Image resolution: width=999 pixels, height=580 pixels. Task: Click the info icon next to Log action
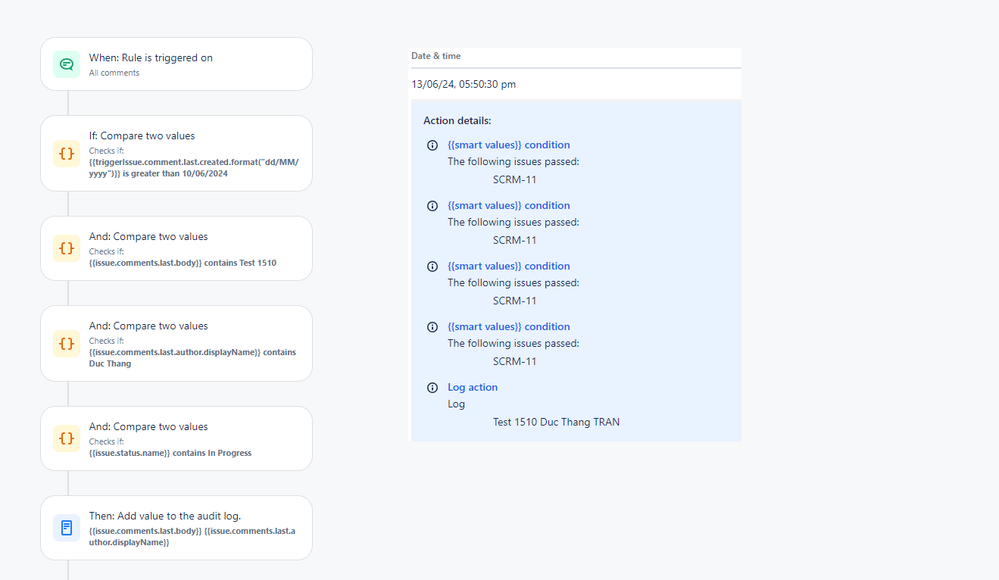tap(433, 387)
